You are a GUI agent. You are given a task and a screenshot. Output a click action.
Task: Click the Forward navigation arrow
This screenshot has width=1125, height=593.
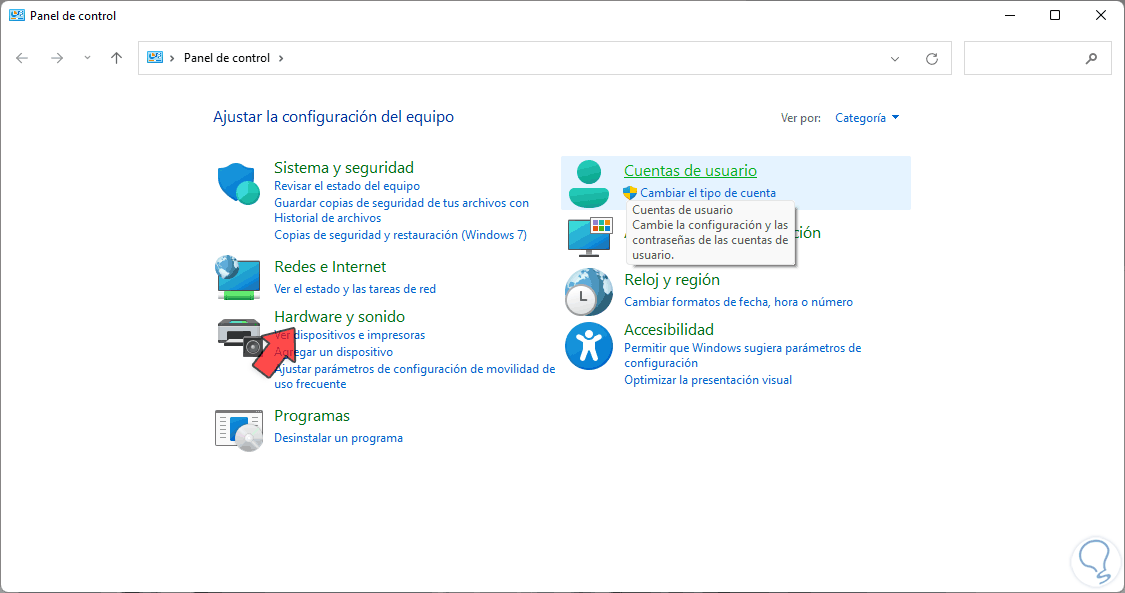click(x=57, y=58)
